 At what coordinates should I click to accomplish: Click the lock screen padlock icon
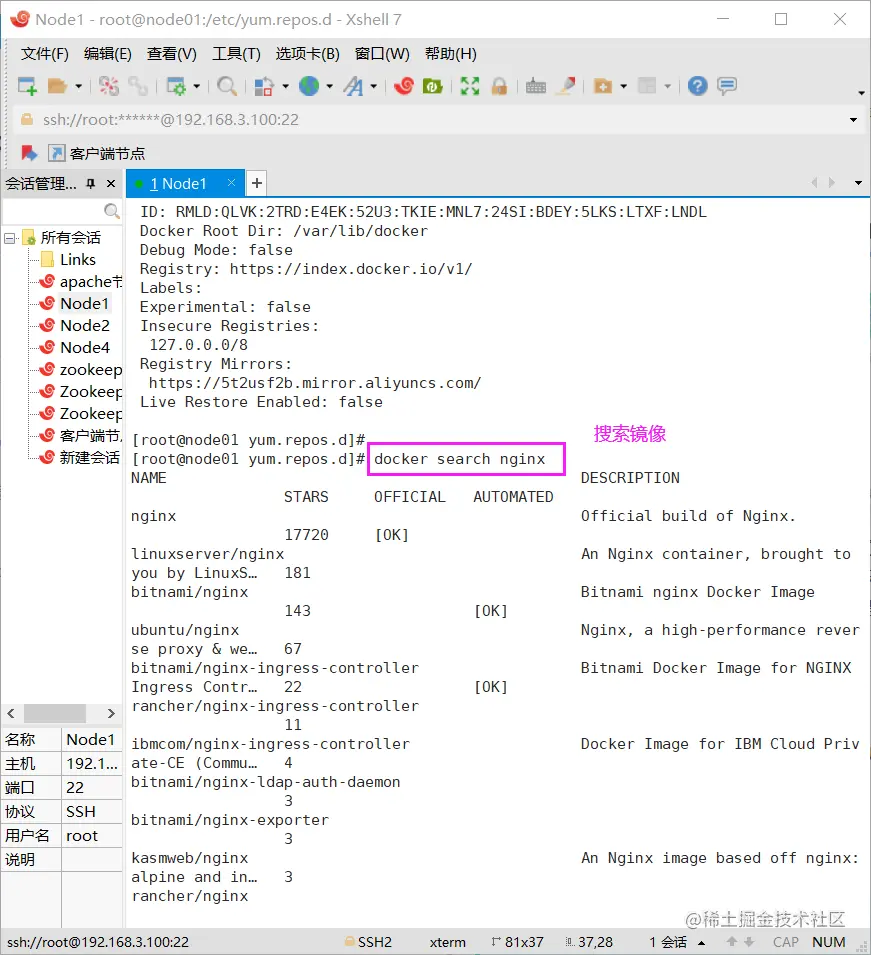point(499,86)
